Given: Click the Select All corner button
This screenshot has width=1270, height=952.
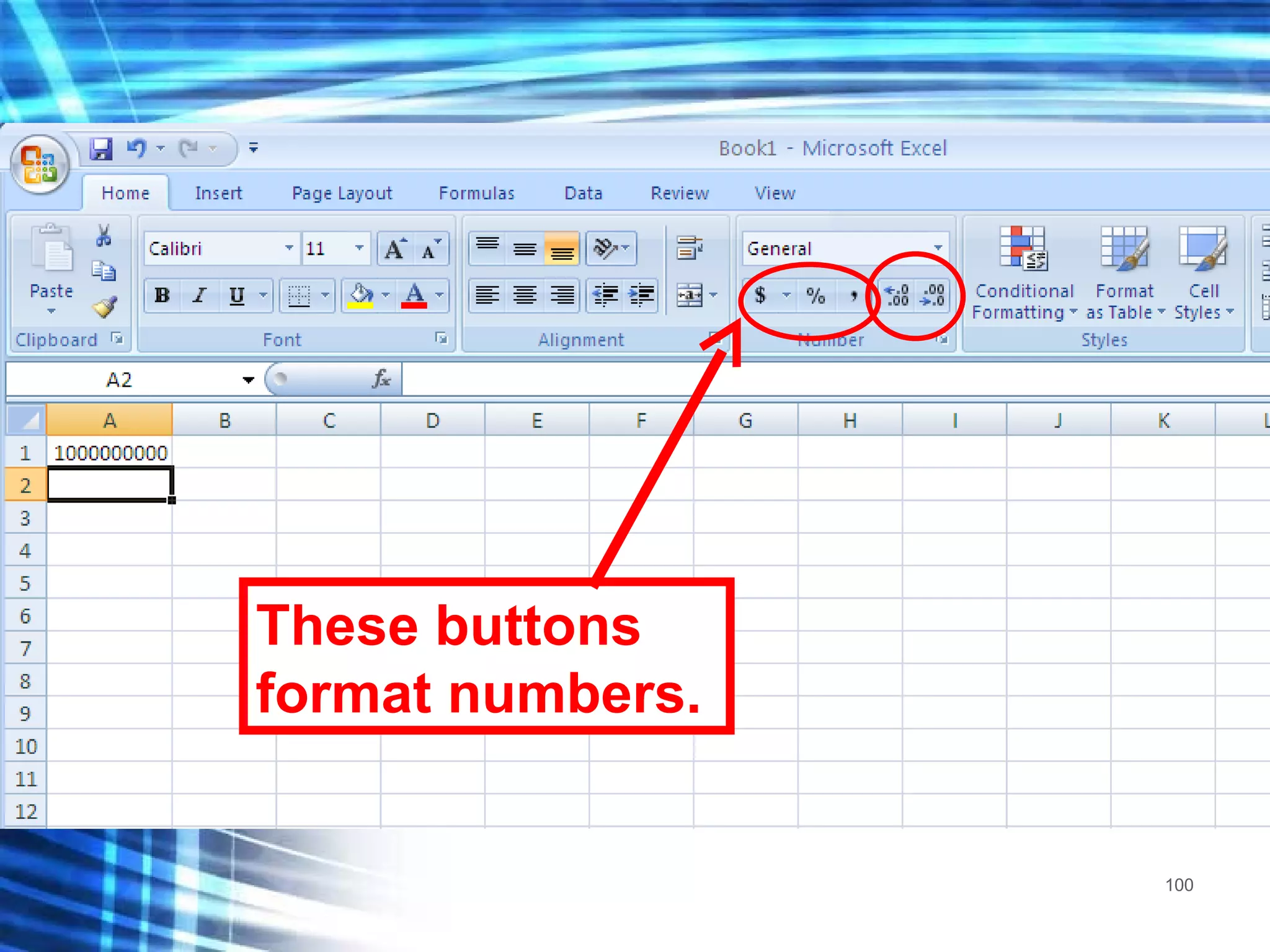Looking at the screenshot, I should click(x=27, y=421).
